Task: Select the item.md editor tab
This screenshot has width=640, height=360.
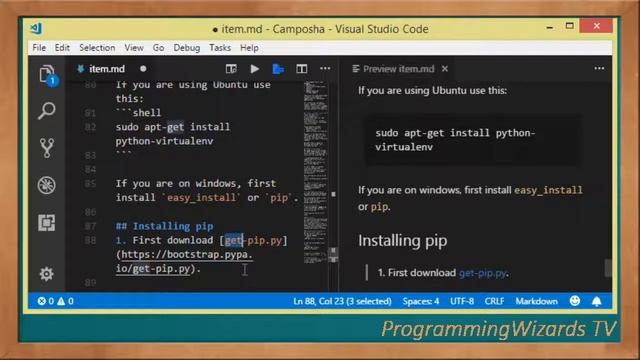Action: [107, 69]
